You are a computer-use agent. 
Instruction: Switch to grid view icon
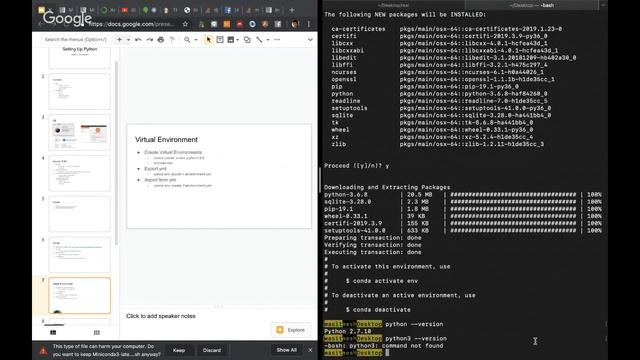click(x=97, y=333)
